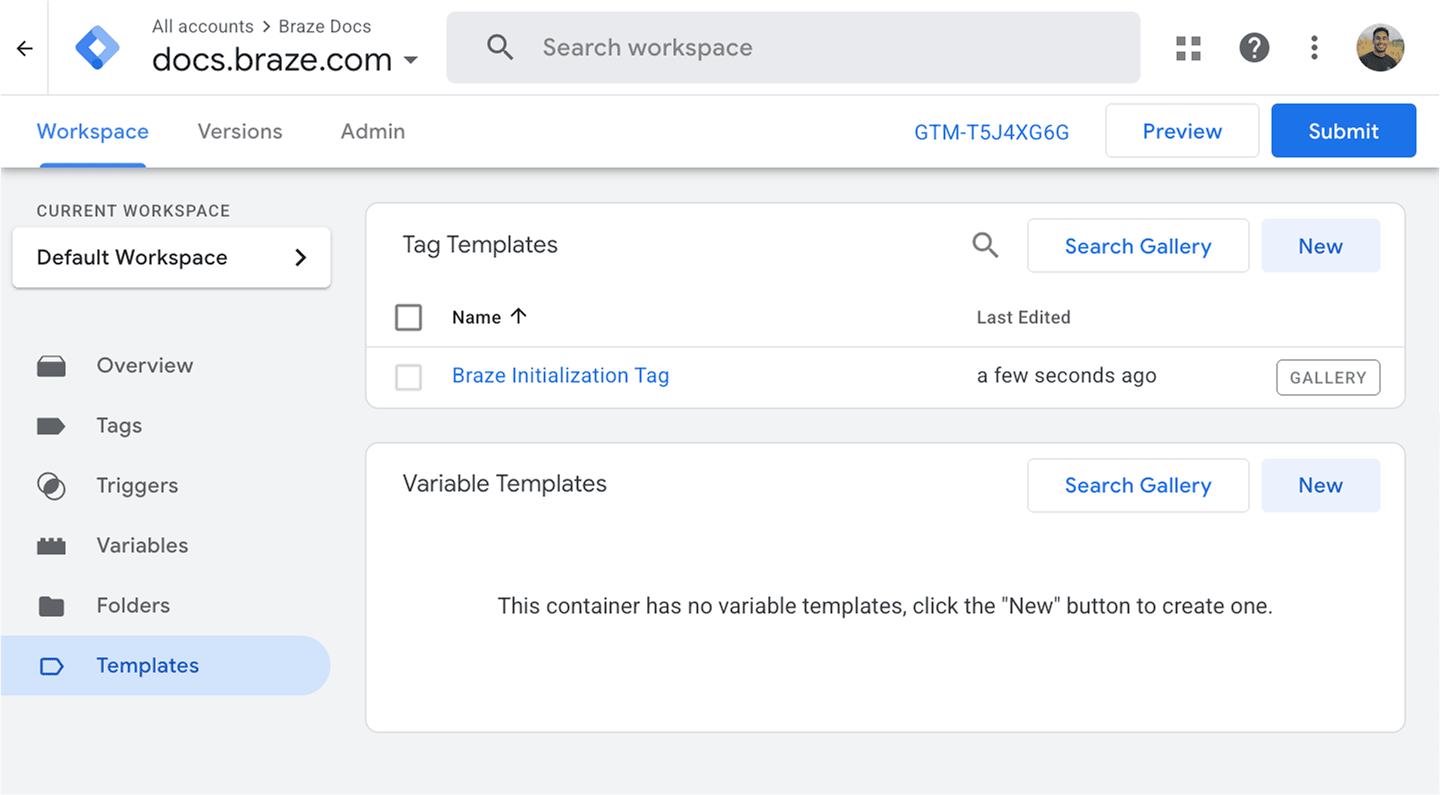Image resolution: width=1440 pixels, height=795 pixels.
Task: Open the back arrow navigation
Action: click(24, 47)
